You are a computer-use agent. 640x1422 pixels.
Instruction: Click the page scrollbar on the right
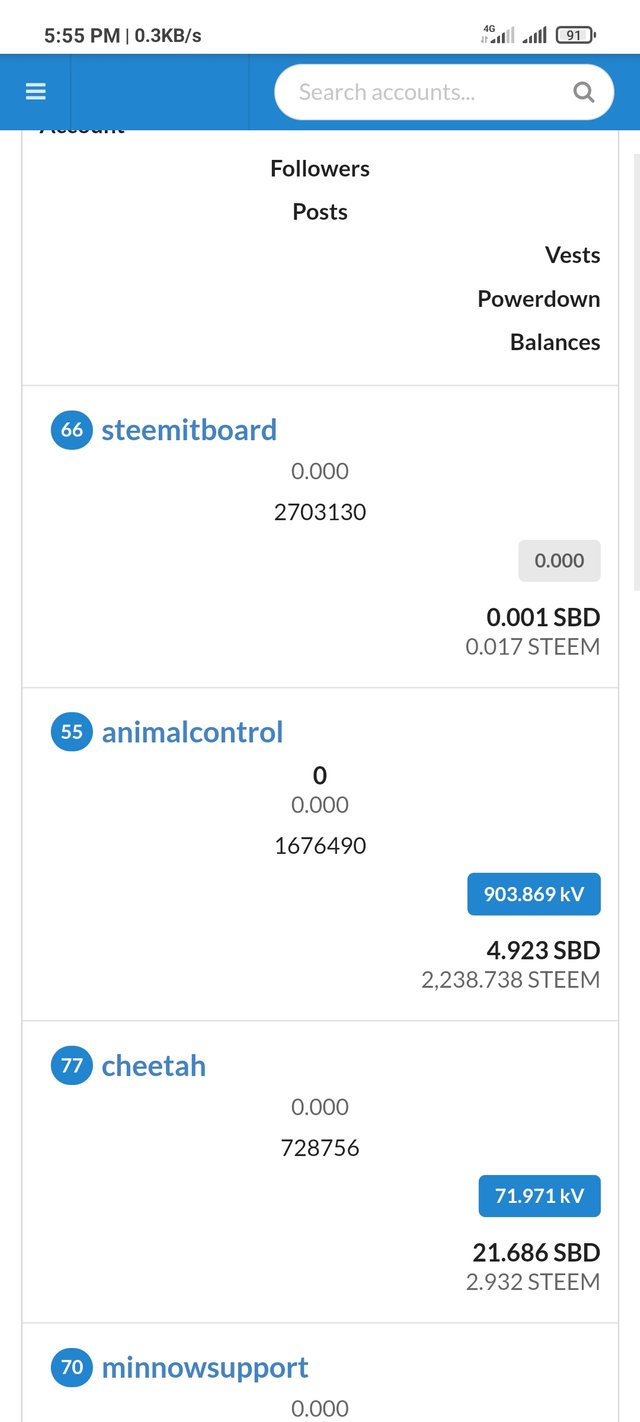636,370
